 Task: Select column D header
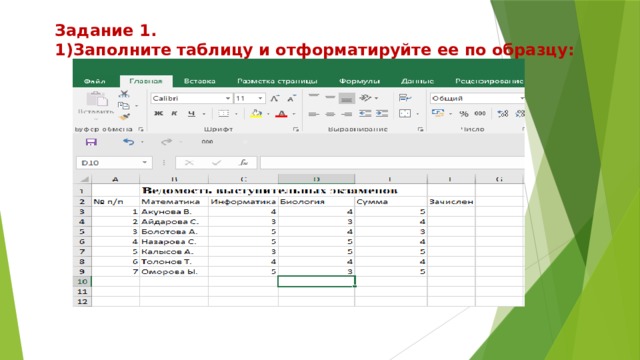click(316, 179)
